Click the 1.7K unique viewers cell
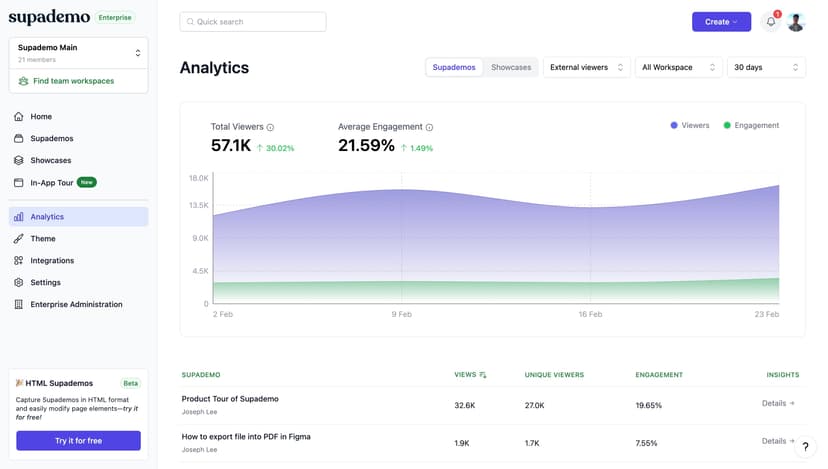 point(532,443)
